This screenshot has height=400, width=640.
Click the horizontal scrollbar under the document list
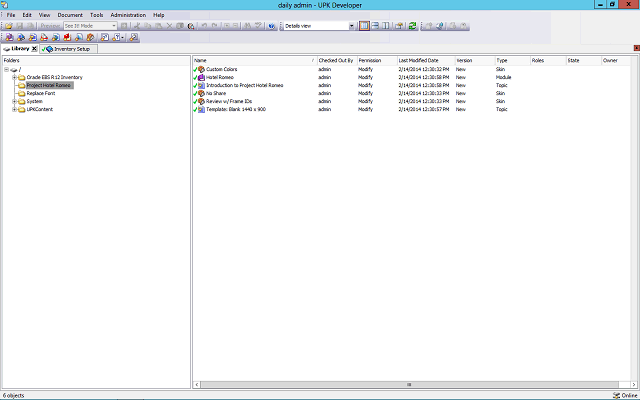pyautogui.click(x=408, y=384)
